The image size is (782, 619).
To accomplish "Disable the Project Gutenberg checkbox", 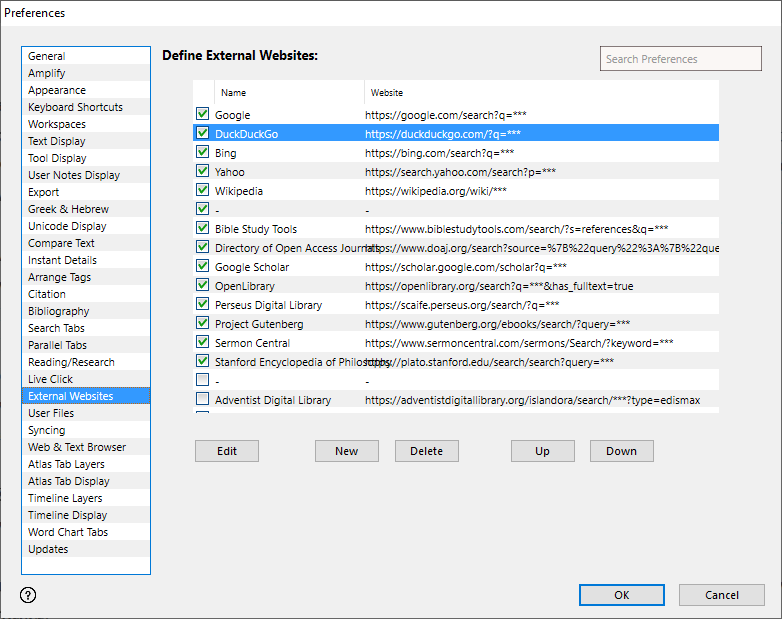I will (x=203, y=324).
